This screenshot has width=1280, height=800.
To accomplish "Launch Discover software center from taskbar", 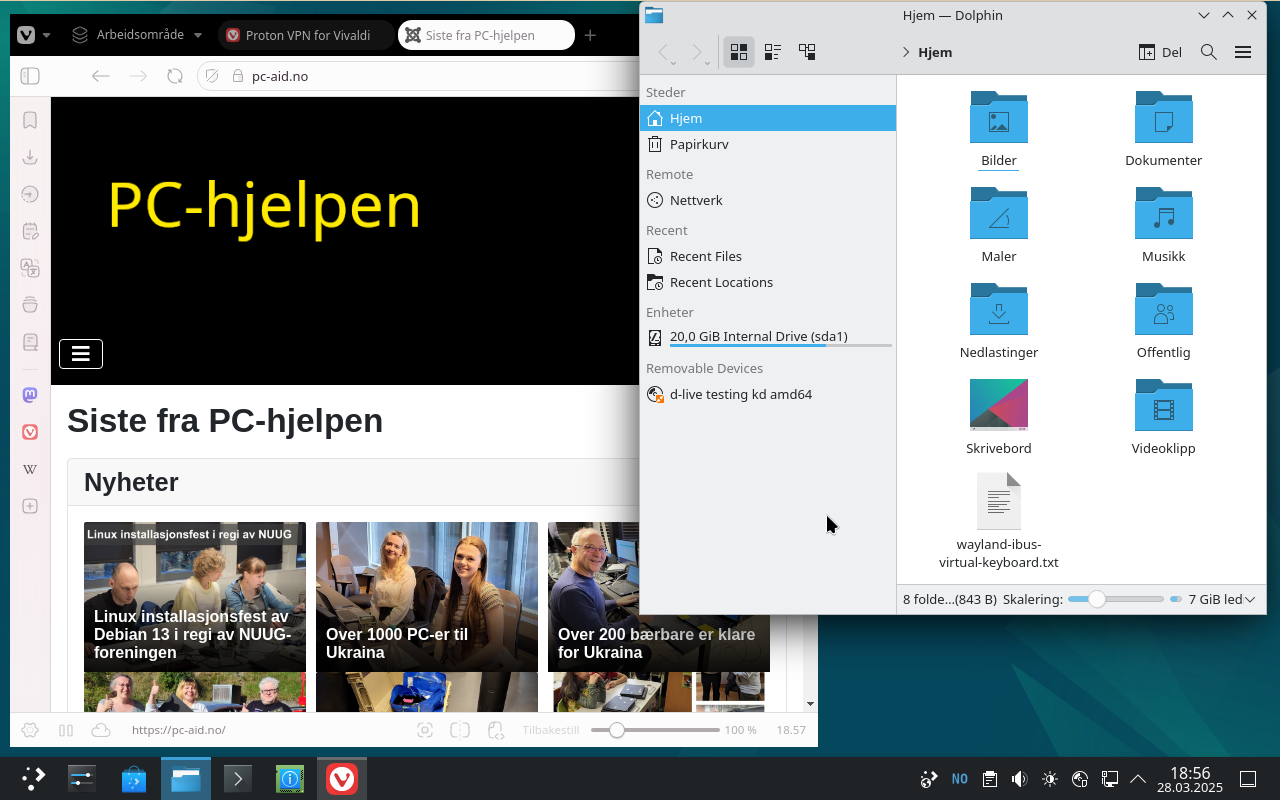I will point(134,778).
